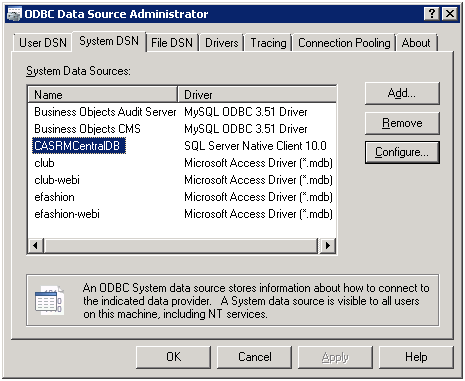Click the Cancel button

(254, 357)
